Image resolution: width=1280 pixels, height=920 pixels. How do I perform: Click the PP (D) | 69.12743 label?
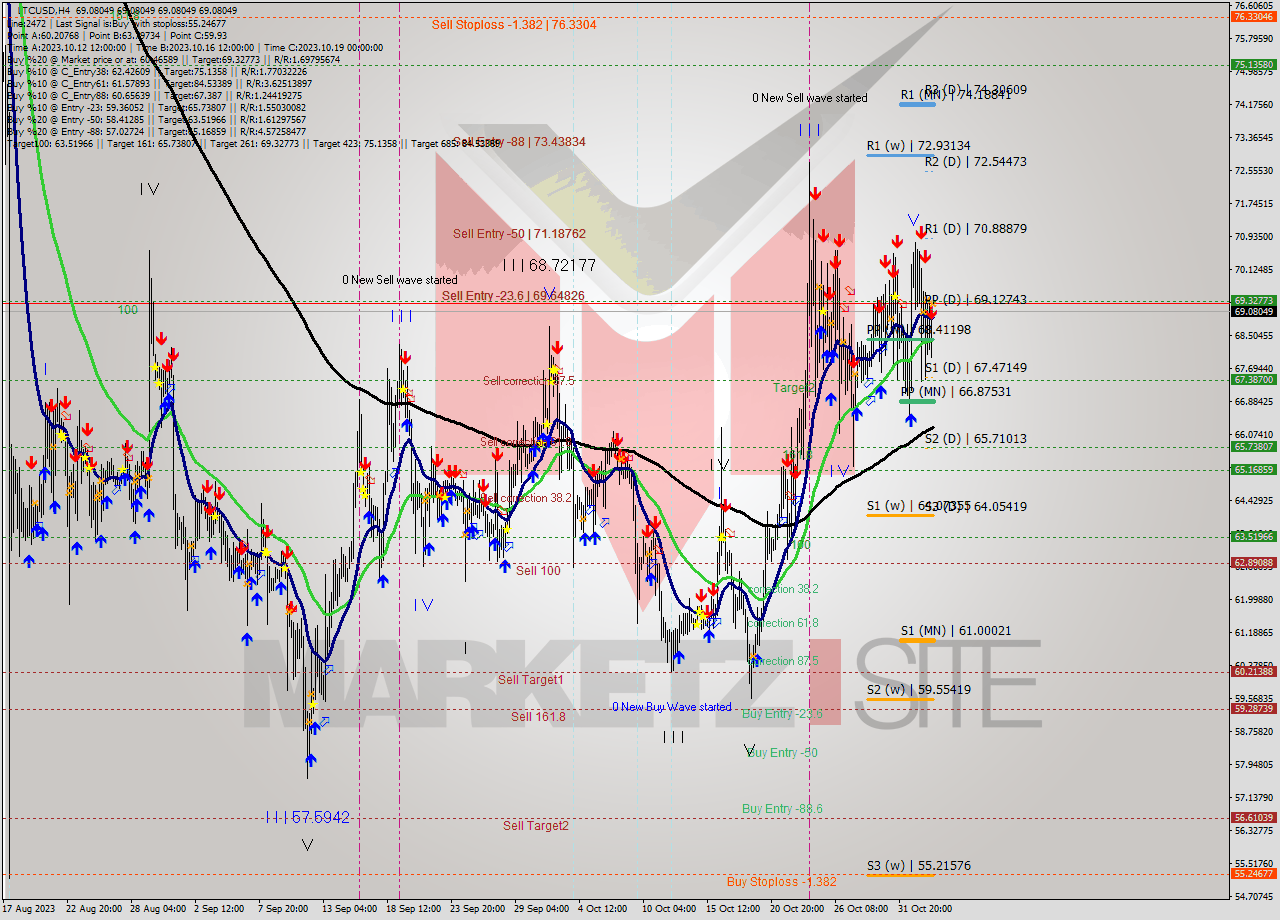click(976, 299)
